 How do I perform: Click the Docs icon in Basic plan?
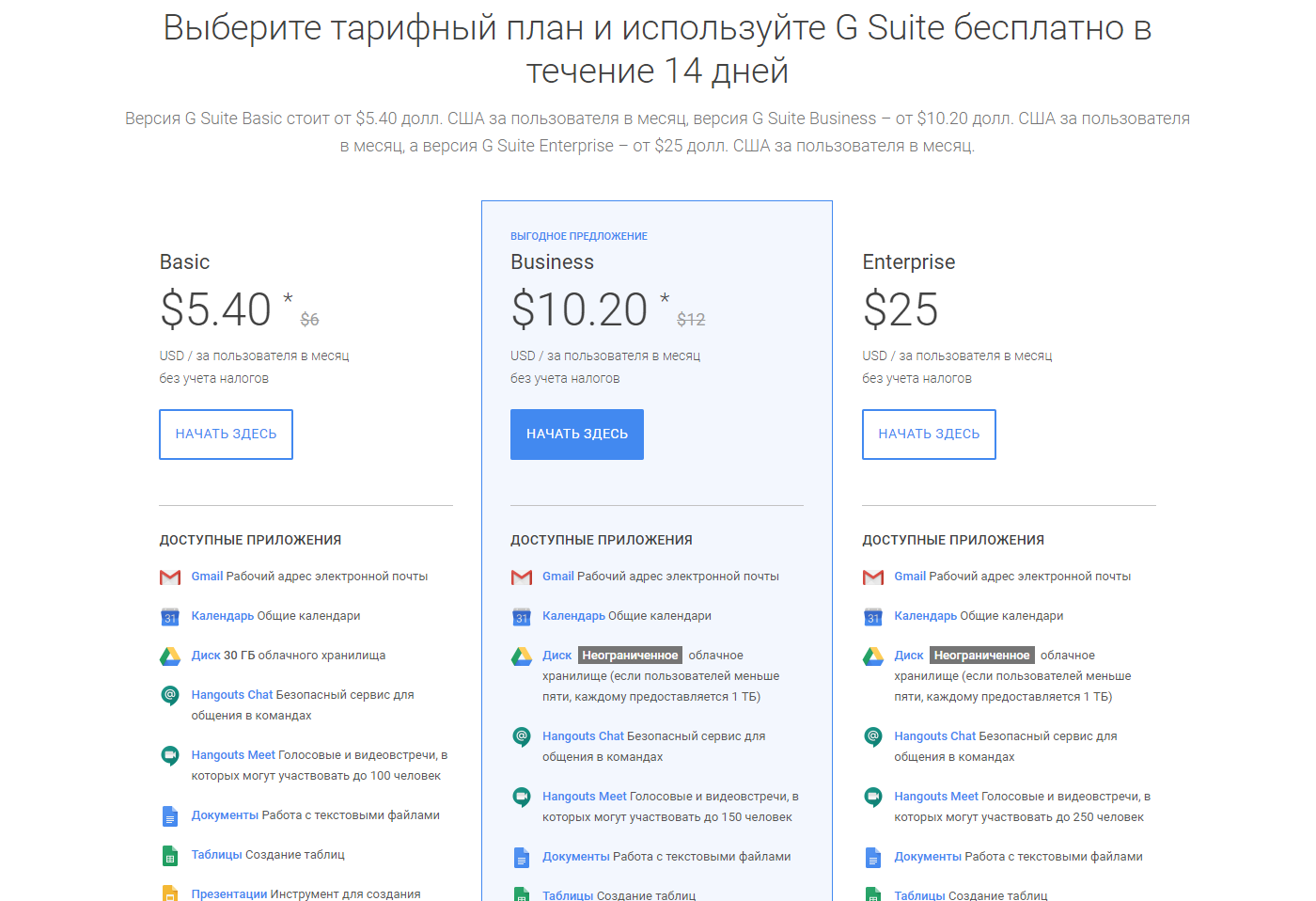point(170,816)
